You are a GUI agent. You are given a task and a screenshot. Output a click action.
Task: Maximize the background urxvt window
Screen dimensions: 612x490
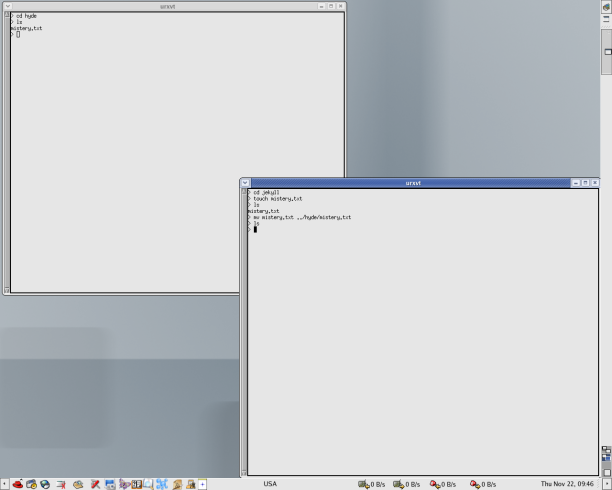[x=331, y=6]
